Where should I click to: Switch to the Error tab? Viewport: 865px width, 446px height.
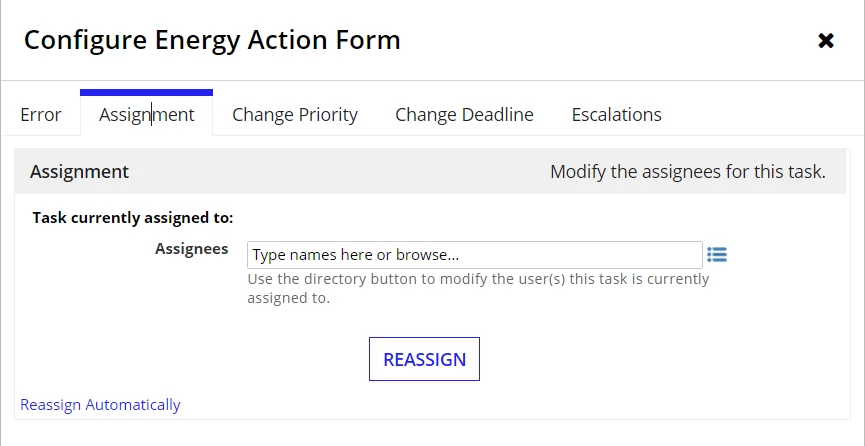[x=41, y=114]
